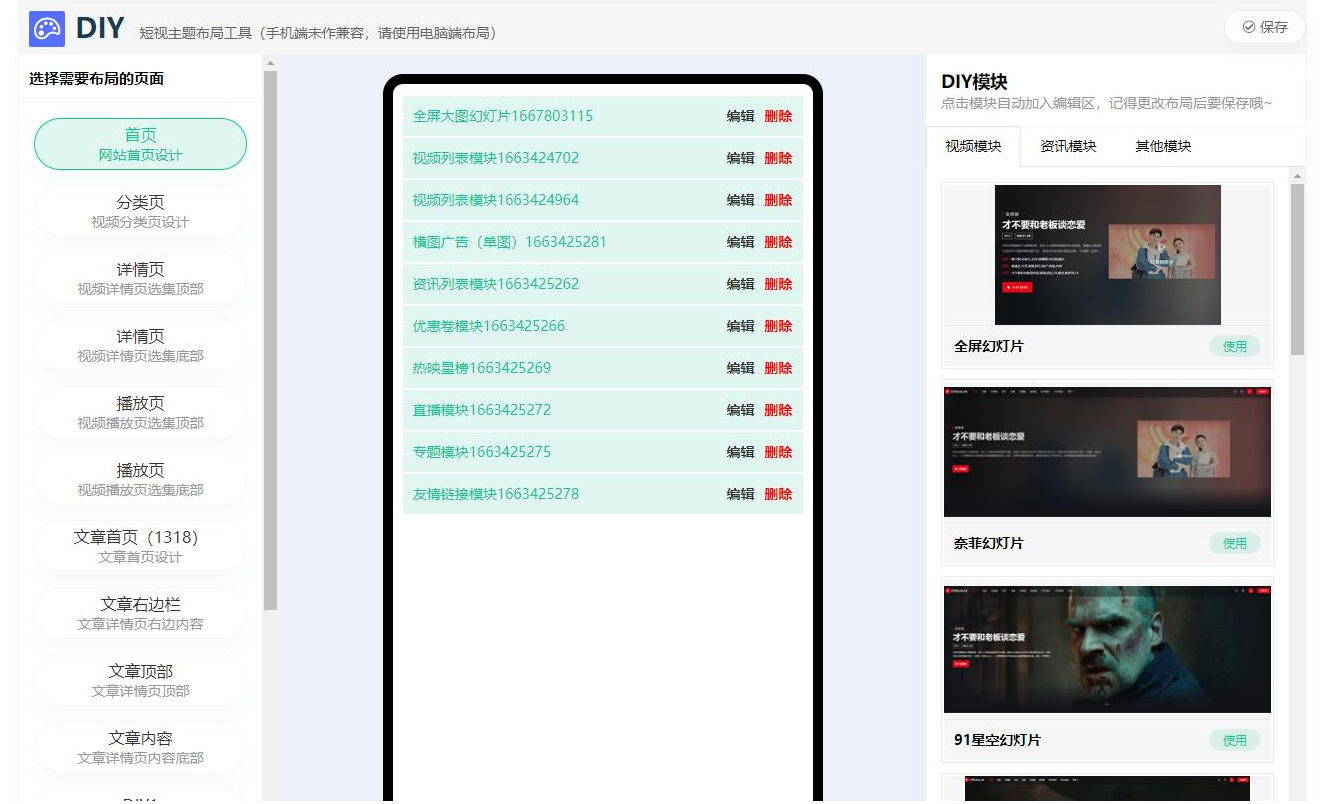
Task: Delete 优惠卷模块1663425266
Action: point(778,326)
